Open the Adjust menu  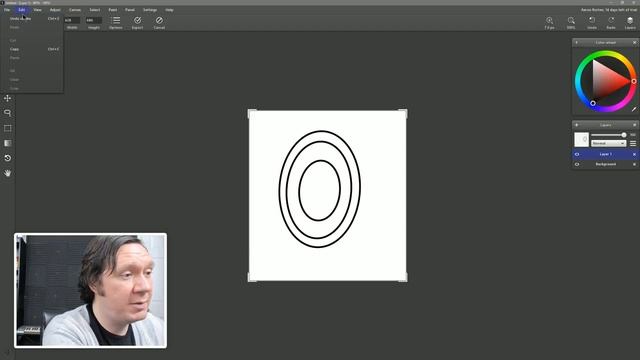(55, 10)
